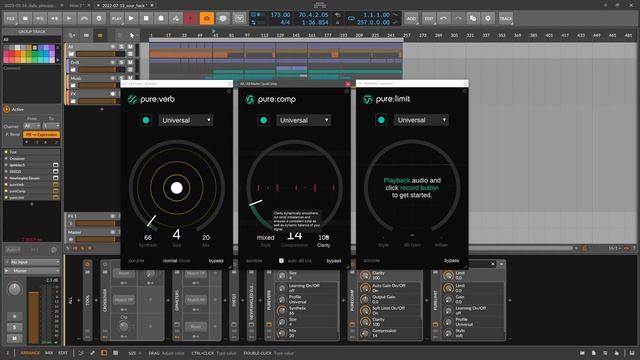640x360 pixels.
Task: Bypass the pure:limit plugin
Action: click(451, 260)
